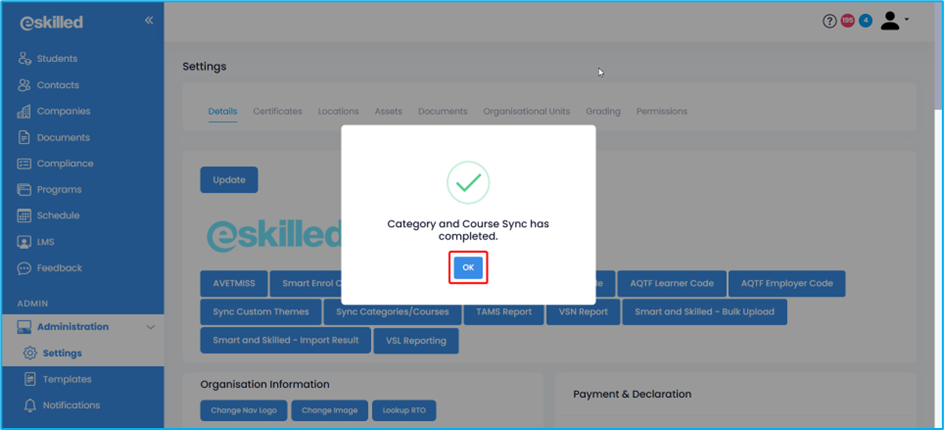Click the TAMS Report button
The width and height of the screenshot is (944, 430).
click(504, 312)
